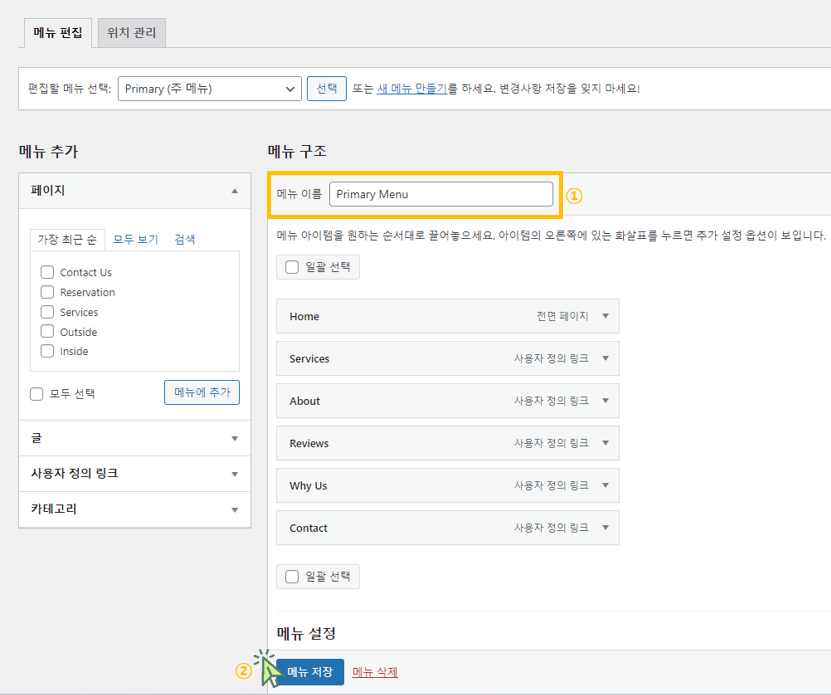Click the Why Us menu item title
The image size is (831, 695).
[x=308, y=486]
